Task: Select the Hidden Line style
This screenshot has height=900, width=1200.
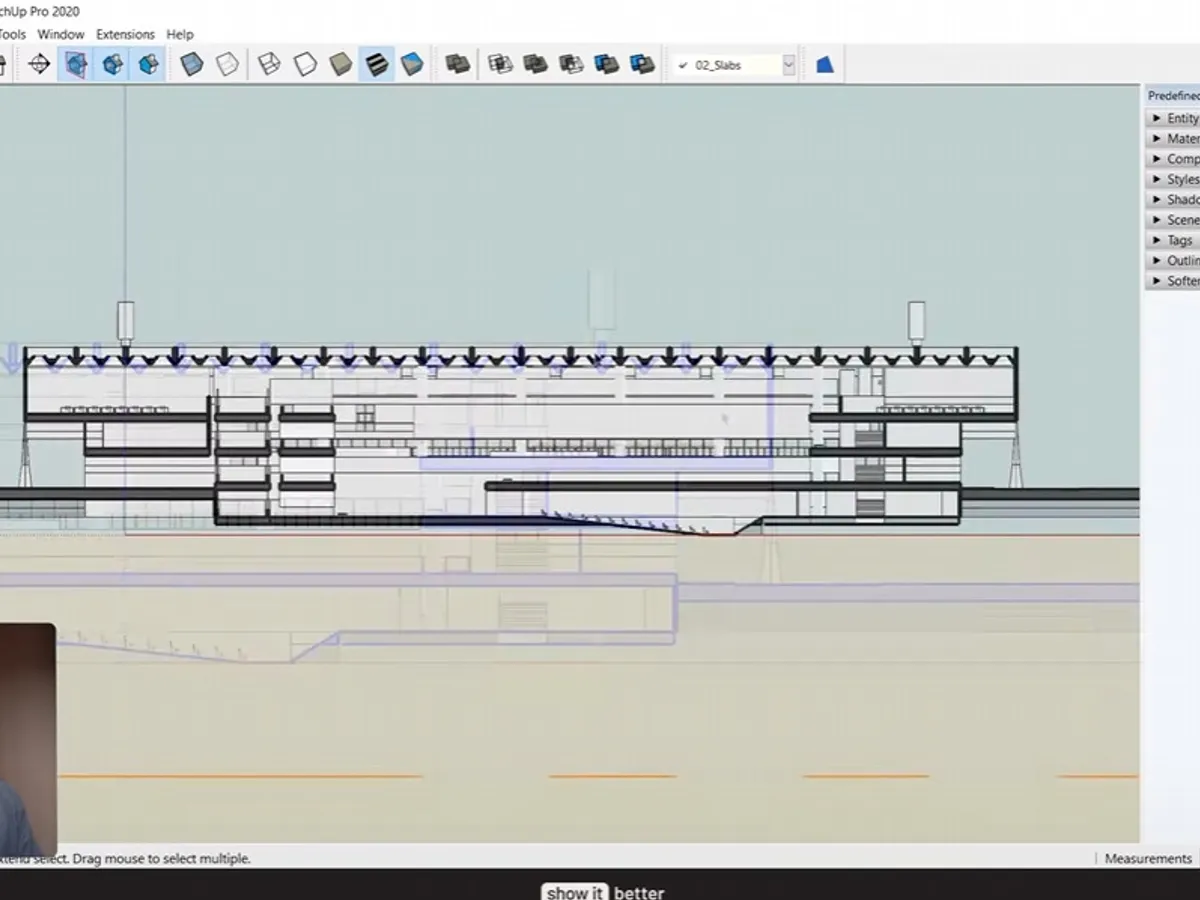Action: pos(304,63)
